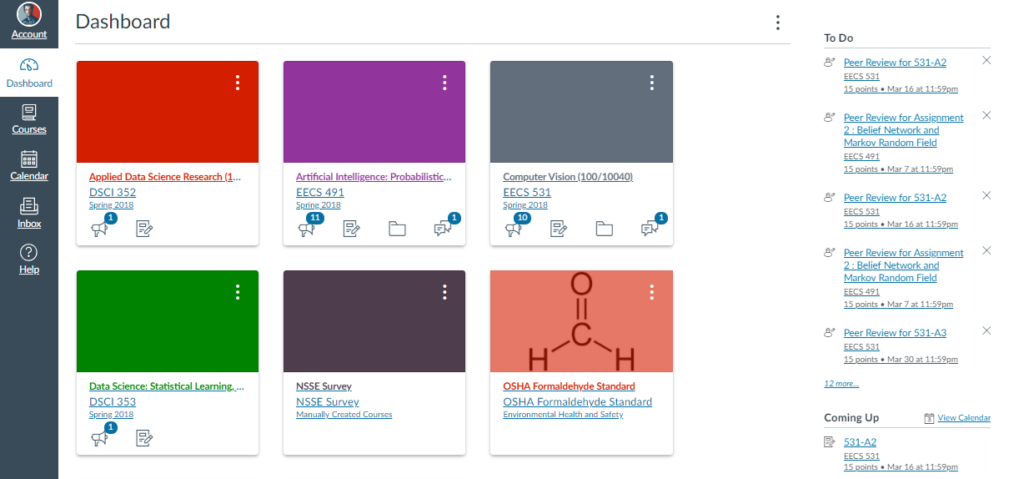Open announcements for DSCI 352 card
The image size is (1024, 479).
click(x=99, y=229)
